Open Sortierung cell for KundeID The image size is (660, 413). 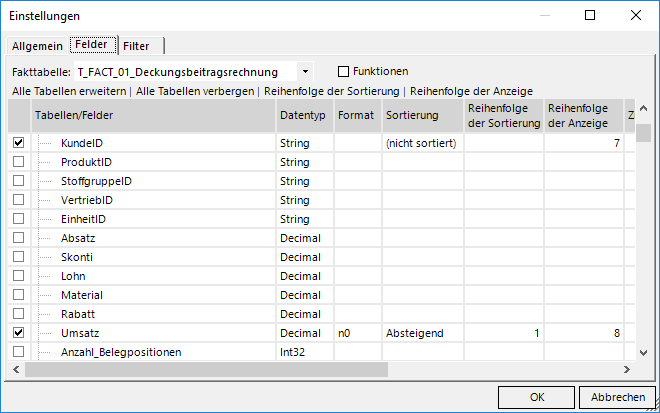coord(421,144)
